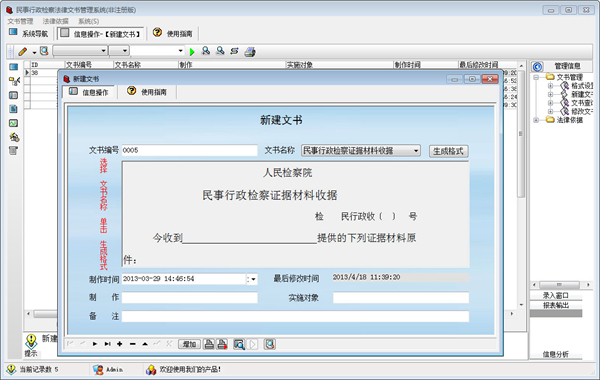Click the 实施对象 input field
Image resolution: width=600 pixels, height=380 pixels.
point(401,298)
